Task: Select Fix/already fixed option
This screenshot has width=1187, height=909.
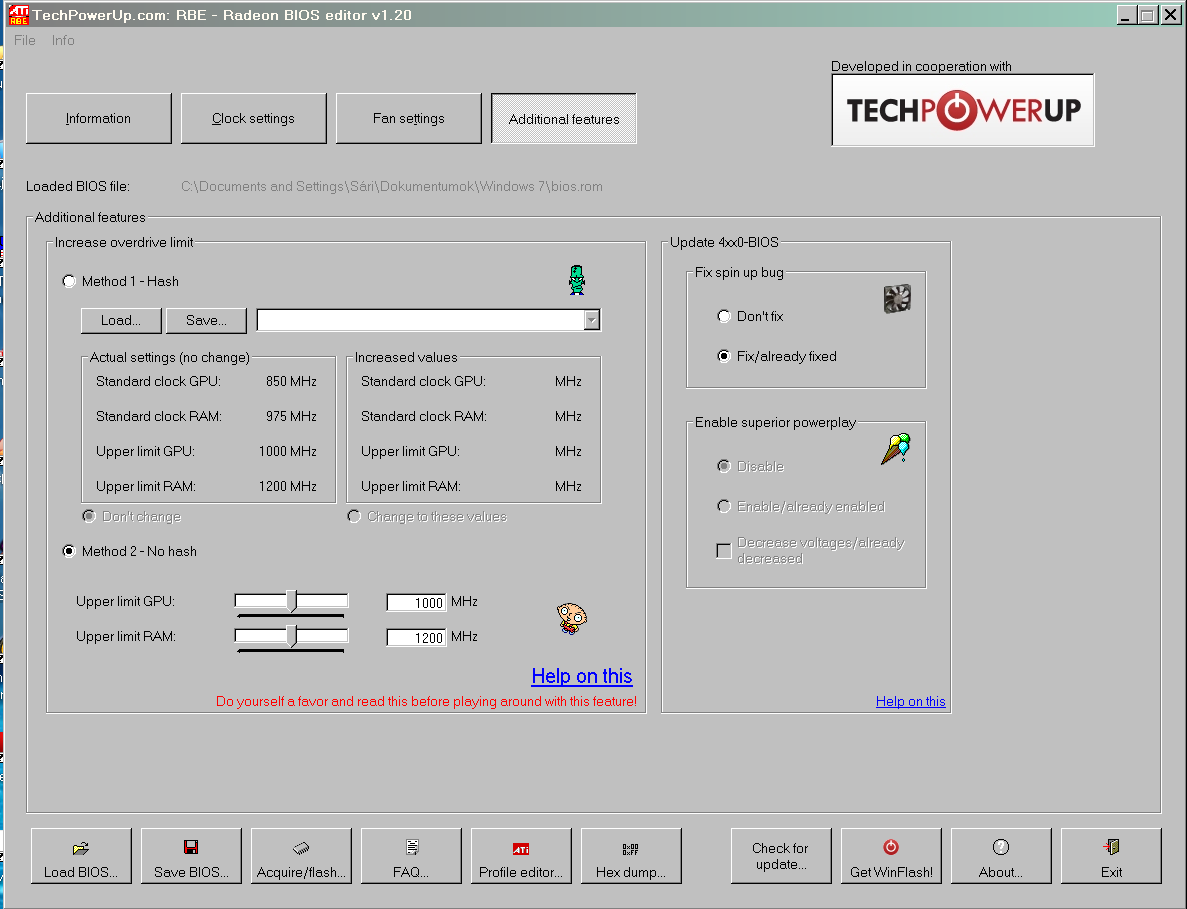Action: tap(724, 356)
